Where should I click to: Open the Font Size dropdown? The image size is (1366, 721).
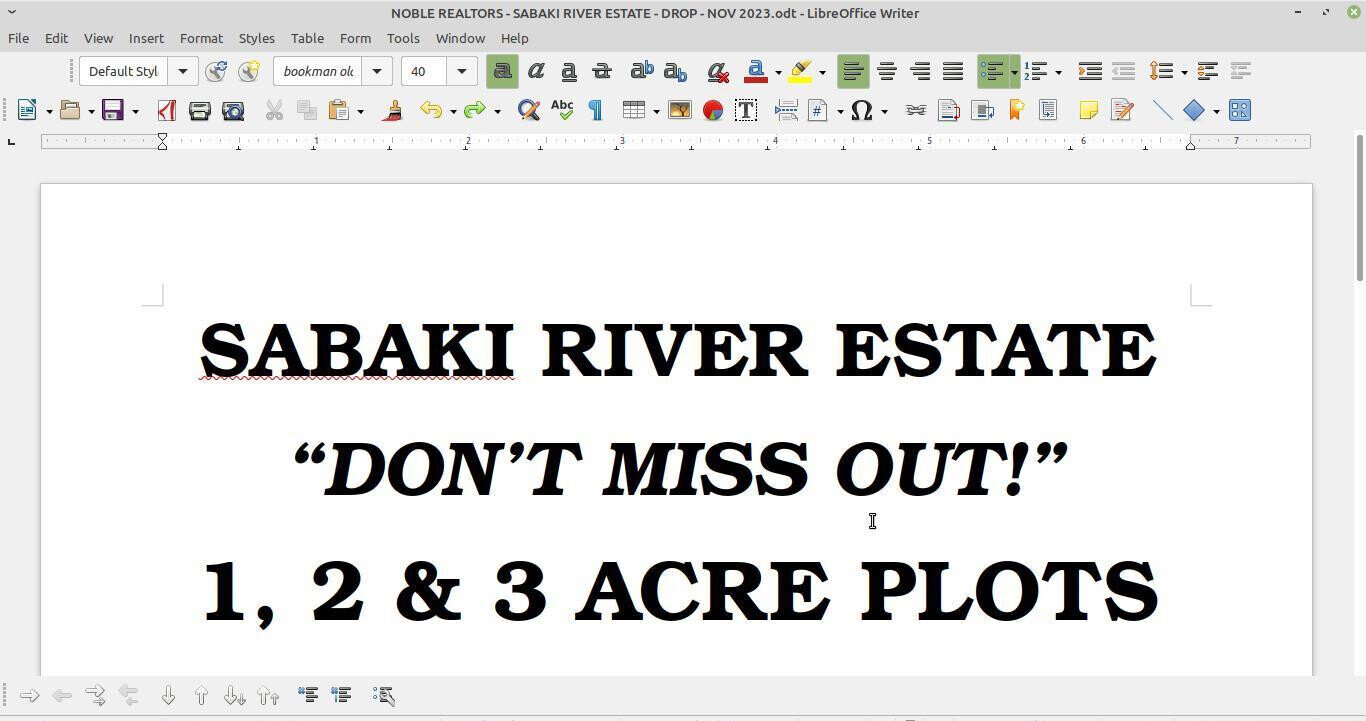coord(461,71)
